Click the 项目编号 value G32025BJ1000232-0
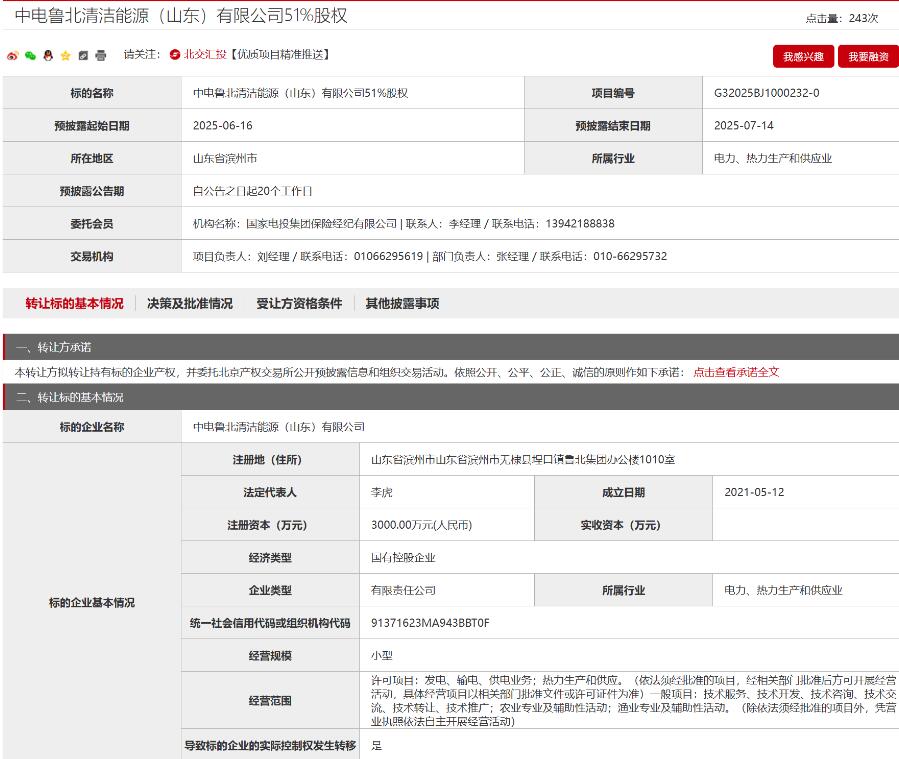Image resolution: width=899 pixels, height=759 pixels. pos(767,92)
